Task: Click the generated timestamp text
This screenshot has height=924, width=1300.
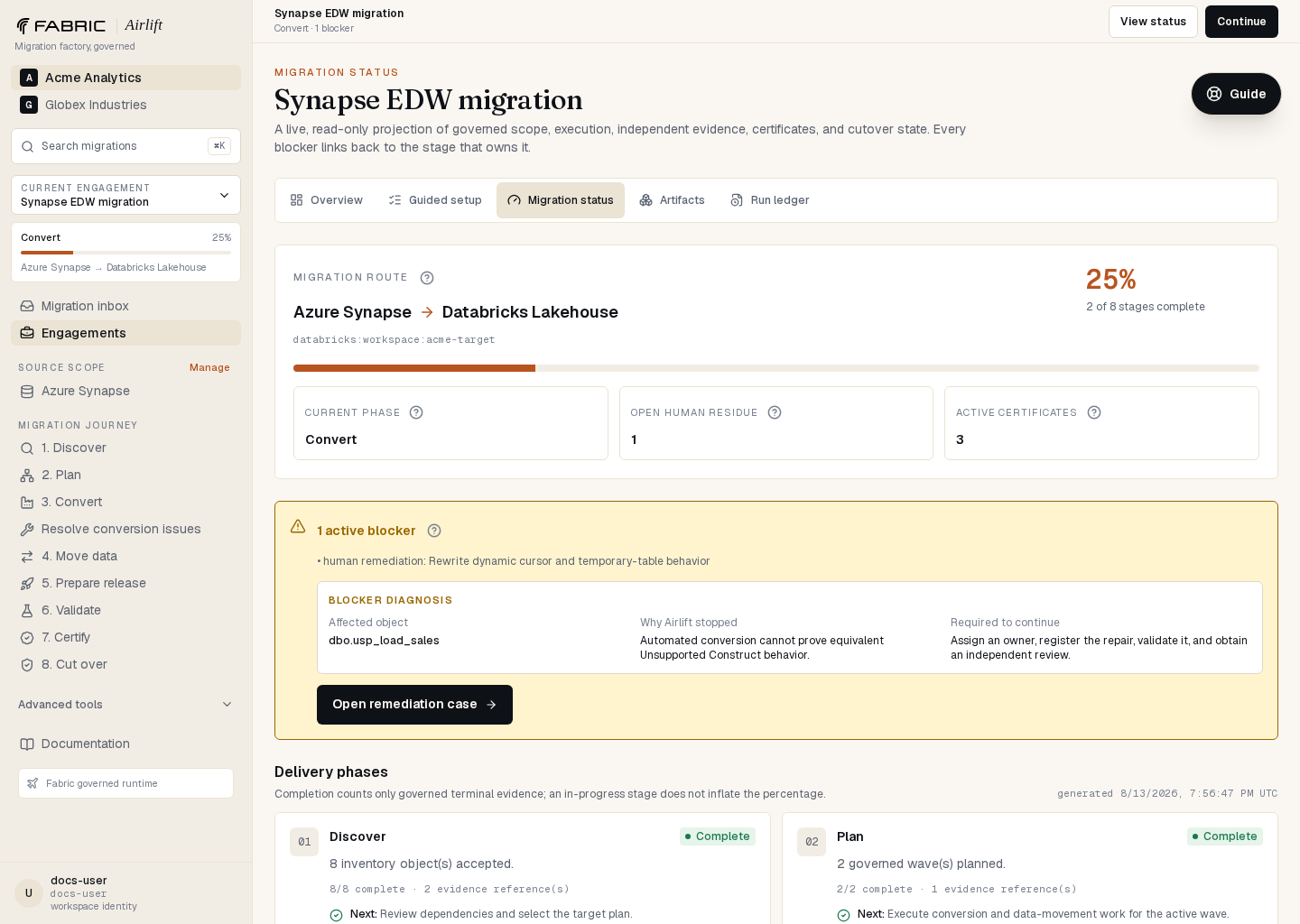Action: coord(1167,794)
